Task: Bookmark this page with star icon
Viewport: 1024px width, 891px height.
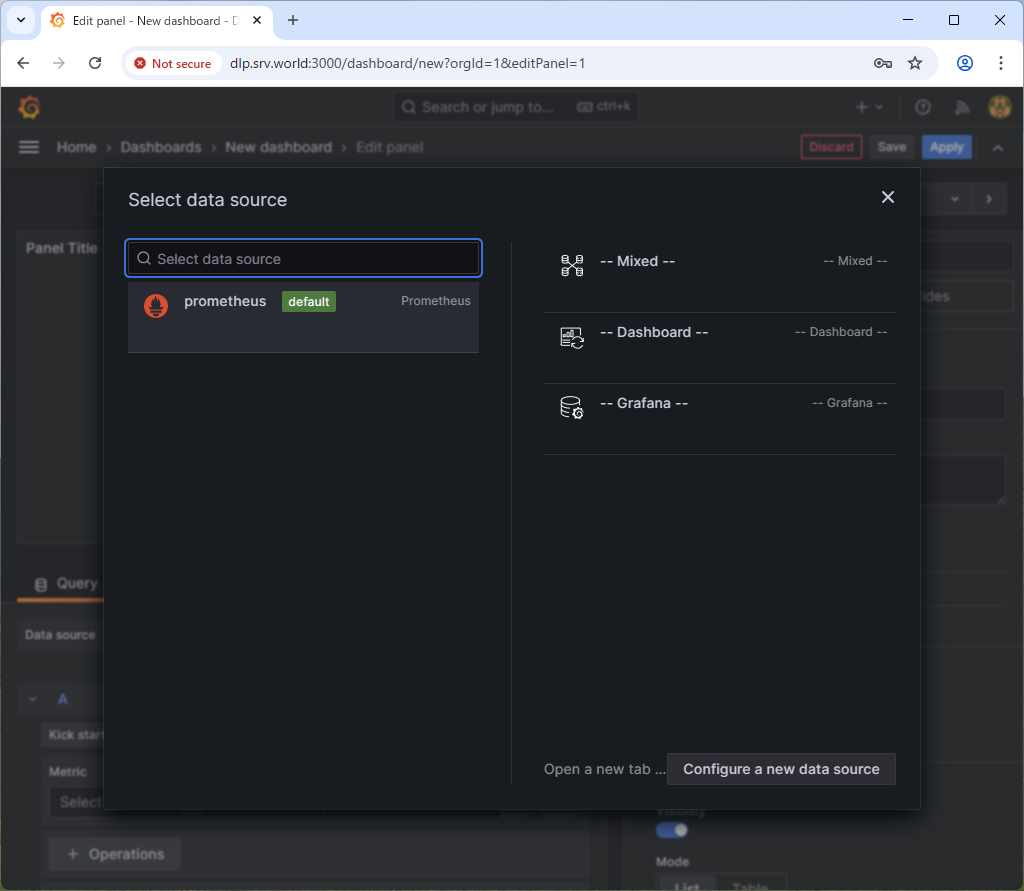Action: coord(915,63)
